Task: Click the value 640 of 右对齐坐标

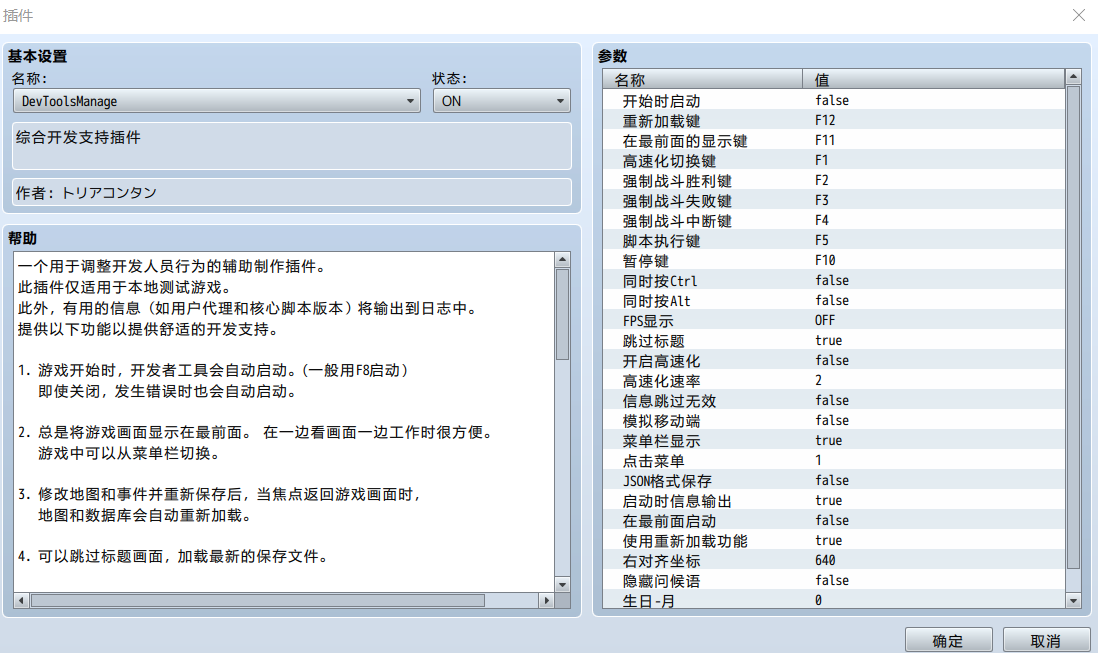Action: 825,561
